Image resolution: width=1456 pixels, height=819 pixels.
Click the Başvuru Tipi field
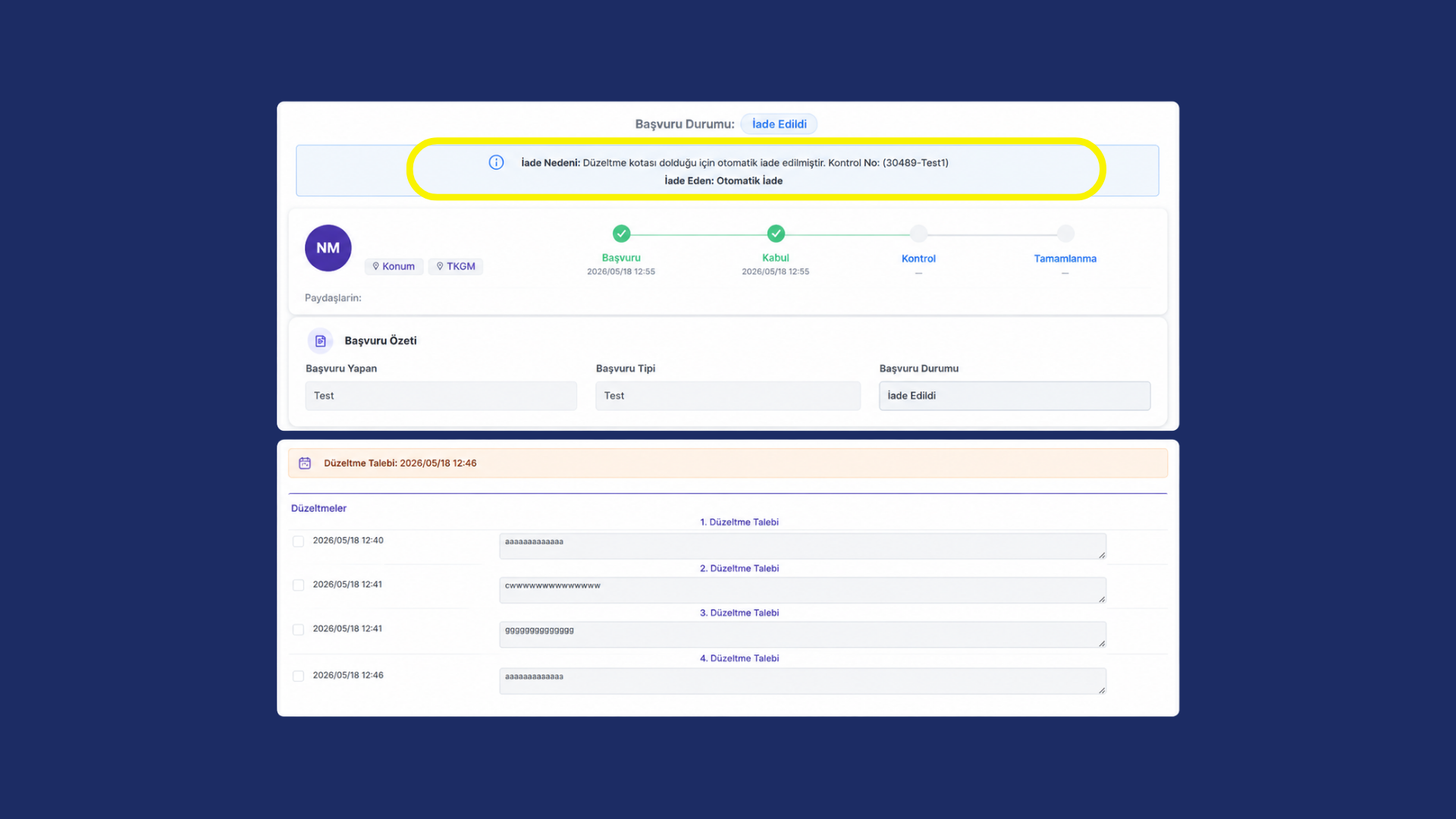pyautogui.click(x=728, y=396)
